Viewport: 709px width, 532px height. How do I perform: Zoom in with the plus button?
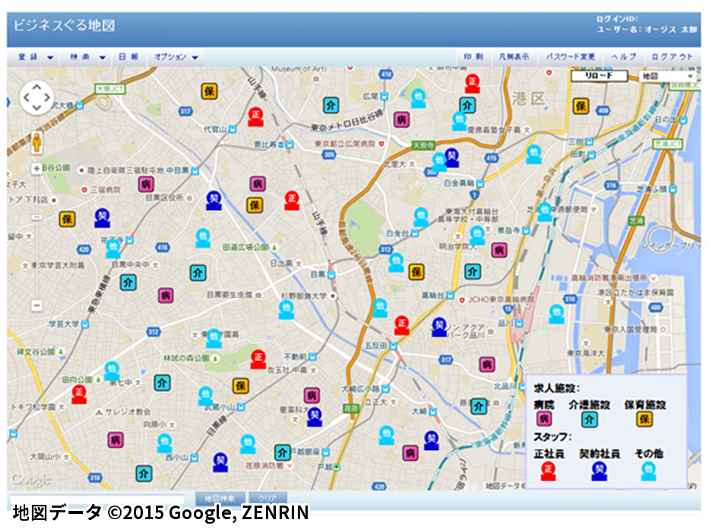[37, 169]
